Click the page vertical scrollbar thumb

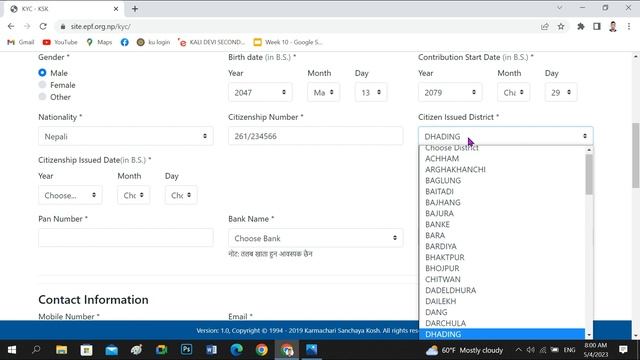(x=636, y=155)
